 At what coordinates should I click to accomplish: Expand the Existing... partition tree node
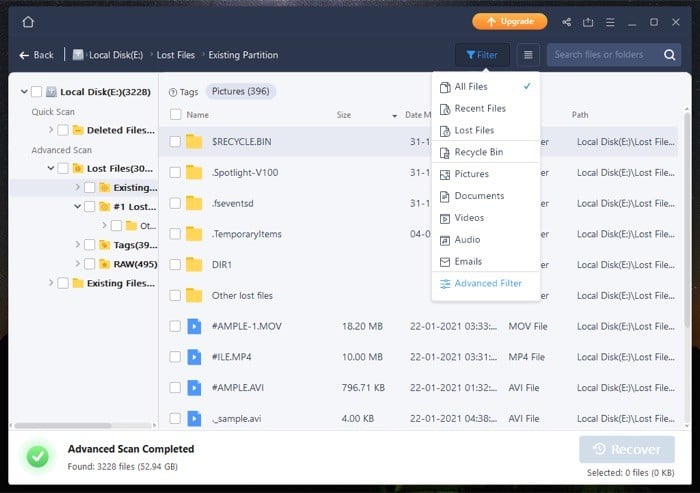tap(78, 188)
